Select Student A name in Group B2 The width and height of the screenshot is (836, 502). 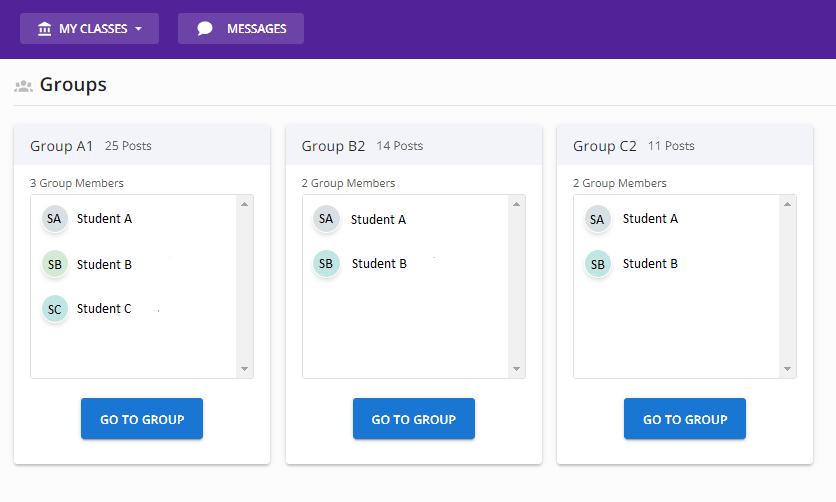(378, 220)
